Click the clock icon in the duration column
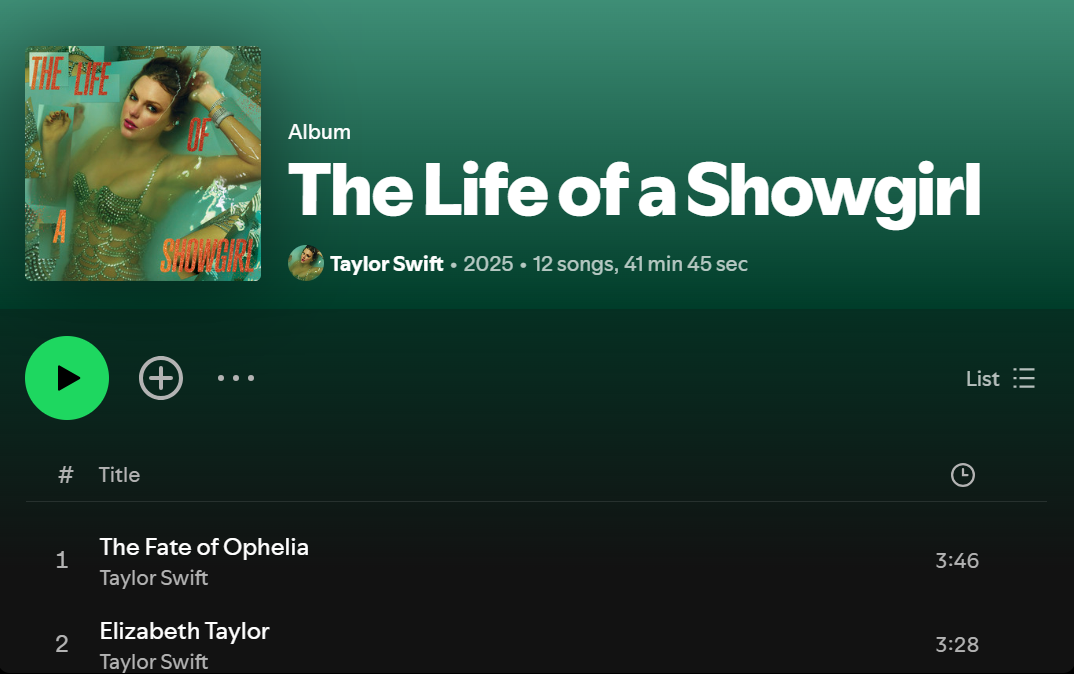The image size is (1074, 674). pos(962,475)
